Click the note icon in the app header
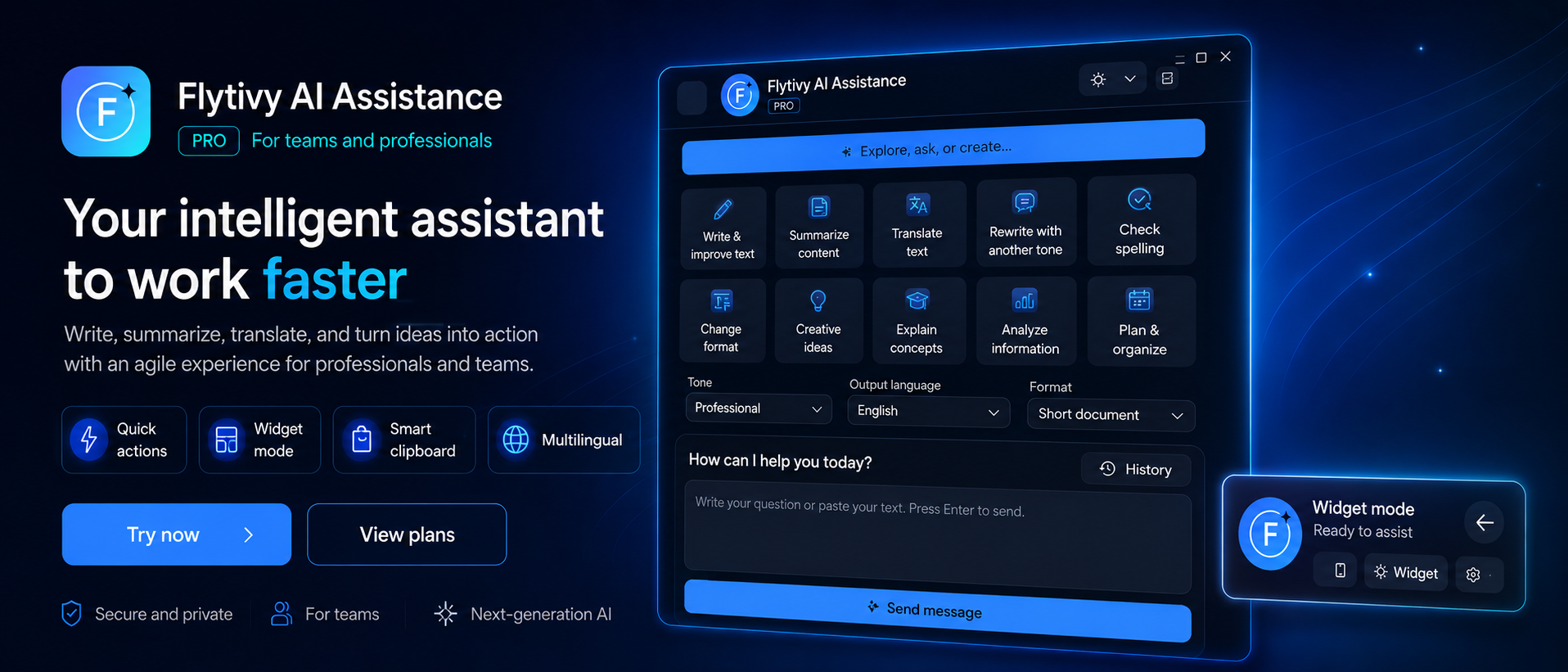The image size is (1568, 672). pyautogui.click(x=1168, y=78)
